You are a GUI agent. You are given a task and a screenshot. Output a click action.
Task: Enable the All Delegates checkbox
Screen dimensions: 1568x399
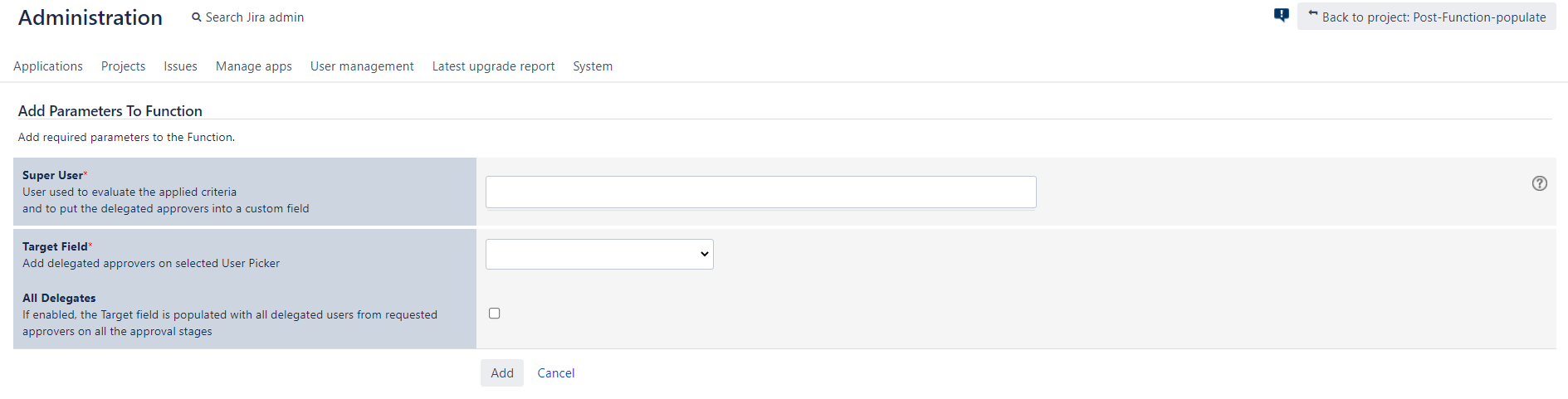click(x=495, y=314)
